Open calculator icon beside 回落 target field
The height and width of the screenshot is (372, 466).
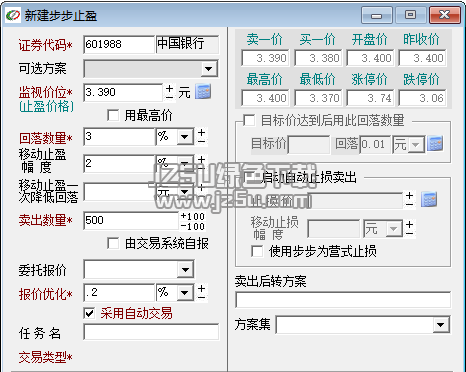(x=435, y=144)
